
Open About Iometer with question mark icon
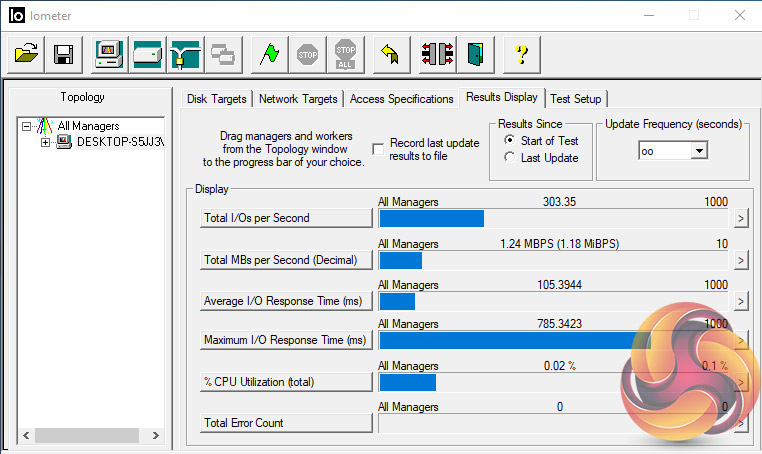[x=521, y=54]
